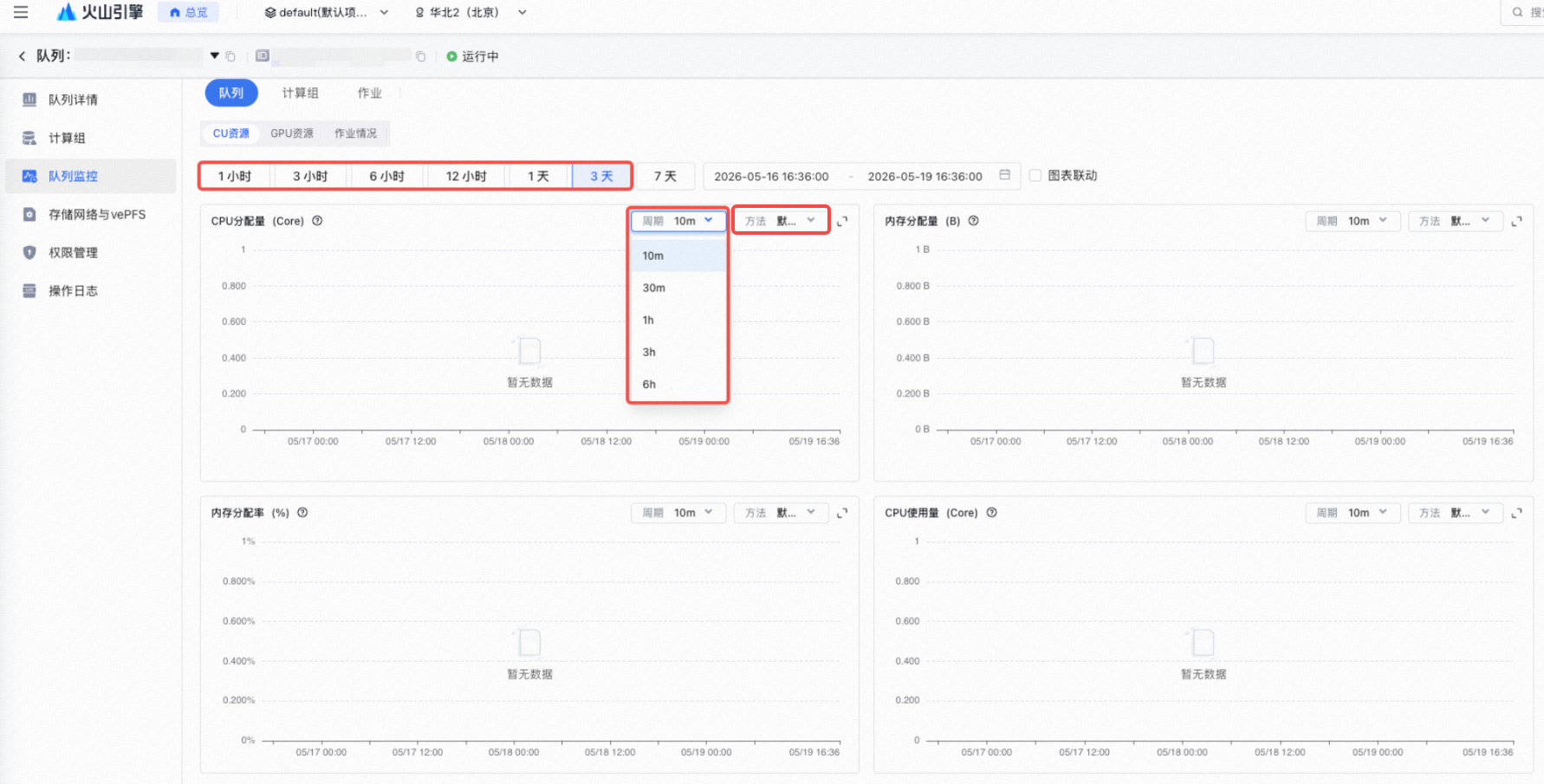Open the 内存分配量 方法 dropdown
1544x784 pixels.
[1455, 221]
